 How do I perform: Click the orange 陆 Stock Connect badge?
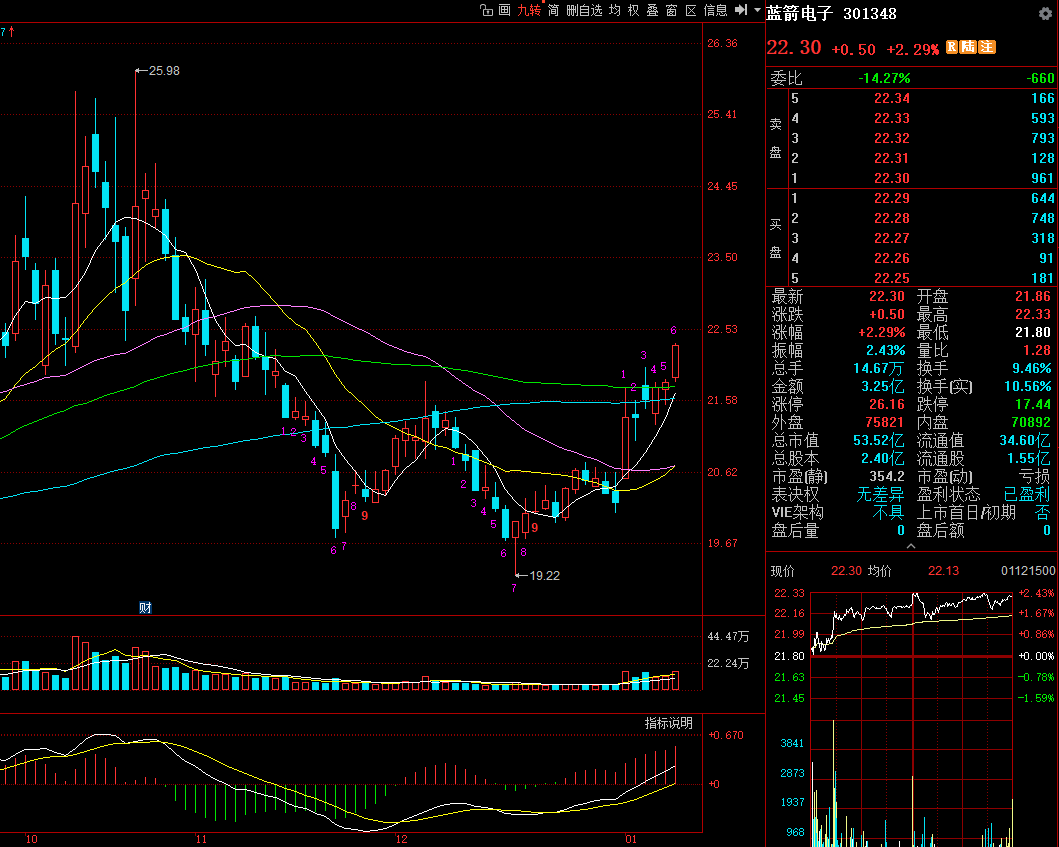968,47
